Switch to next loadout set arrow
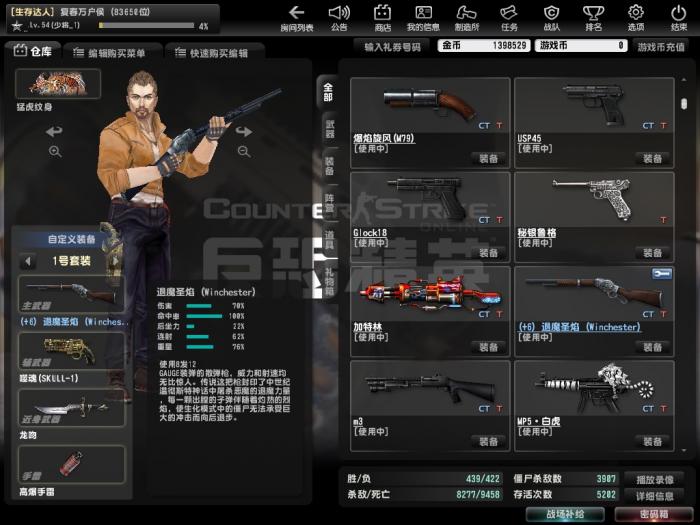This screenshot has height=525, width=700. click(x=115, y=261)
